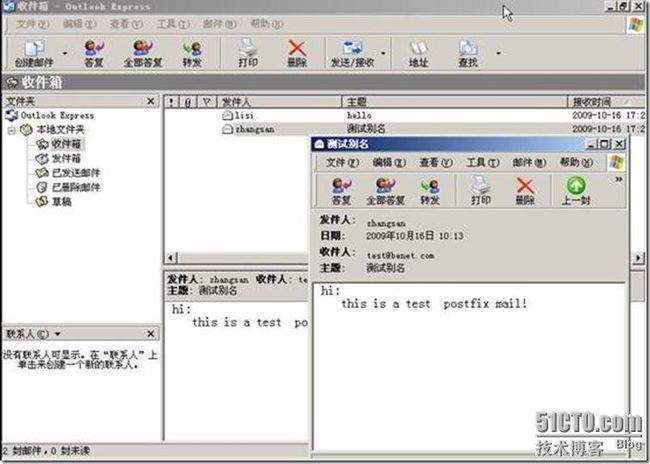Click 打印 in the 测试别名 message window
Image resolution: width=650 pixels, height=464 pixels.
click(x=481, y=191)
